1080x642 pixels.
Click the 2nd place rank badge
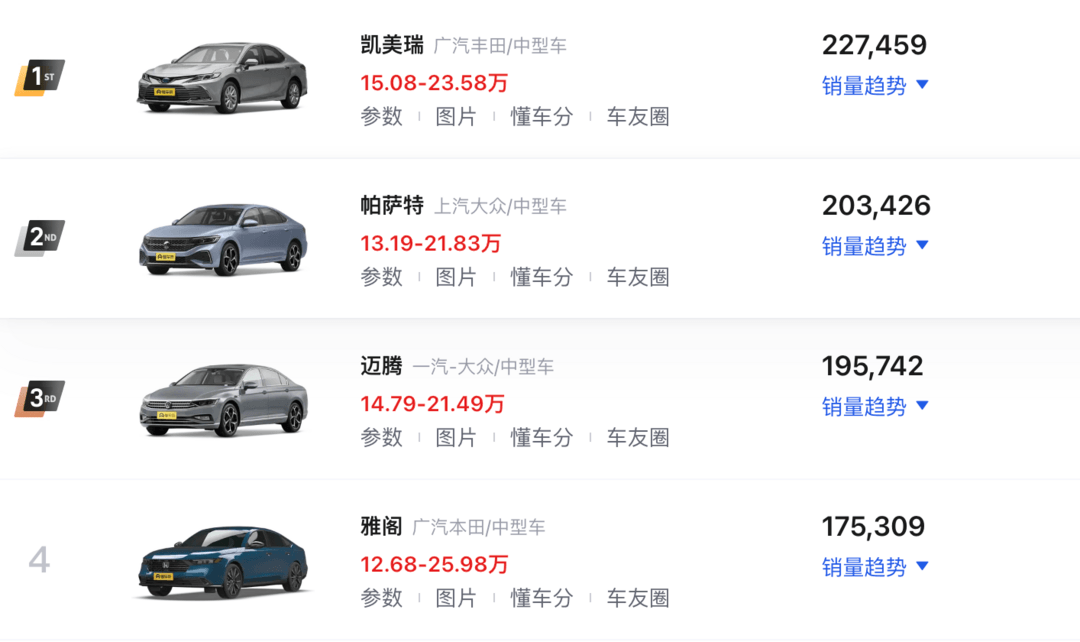click(x=39, y=238)
